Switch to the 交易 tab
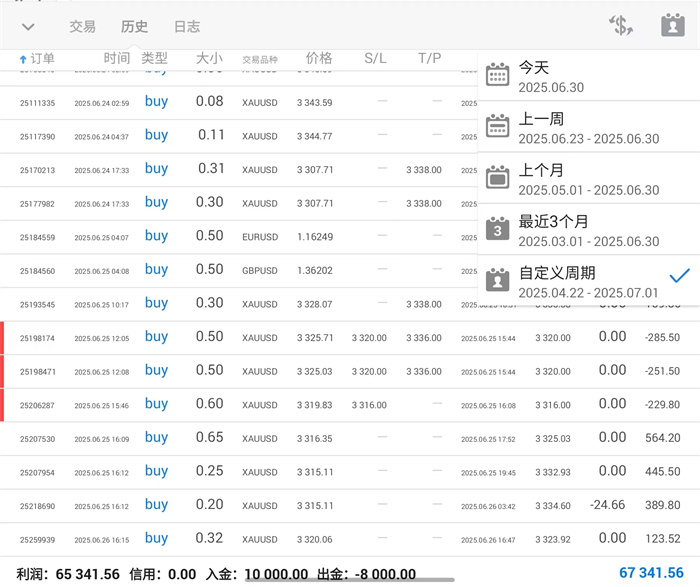 (83, 26)
